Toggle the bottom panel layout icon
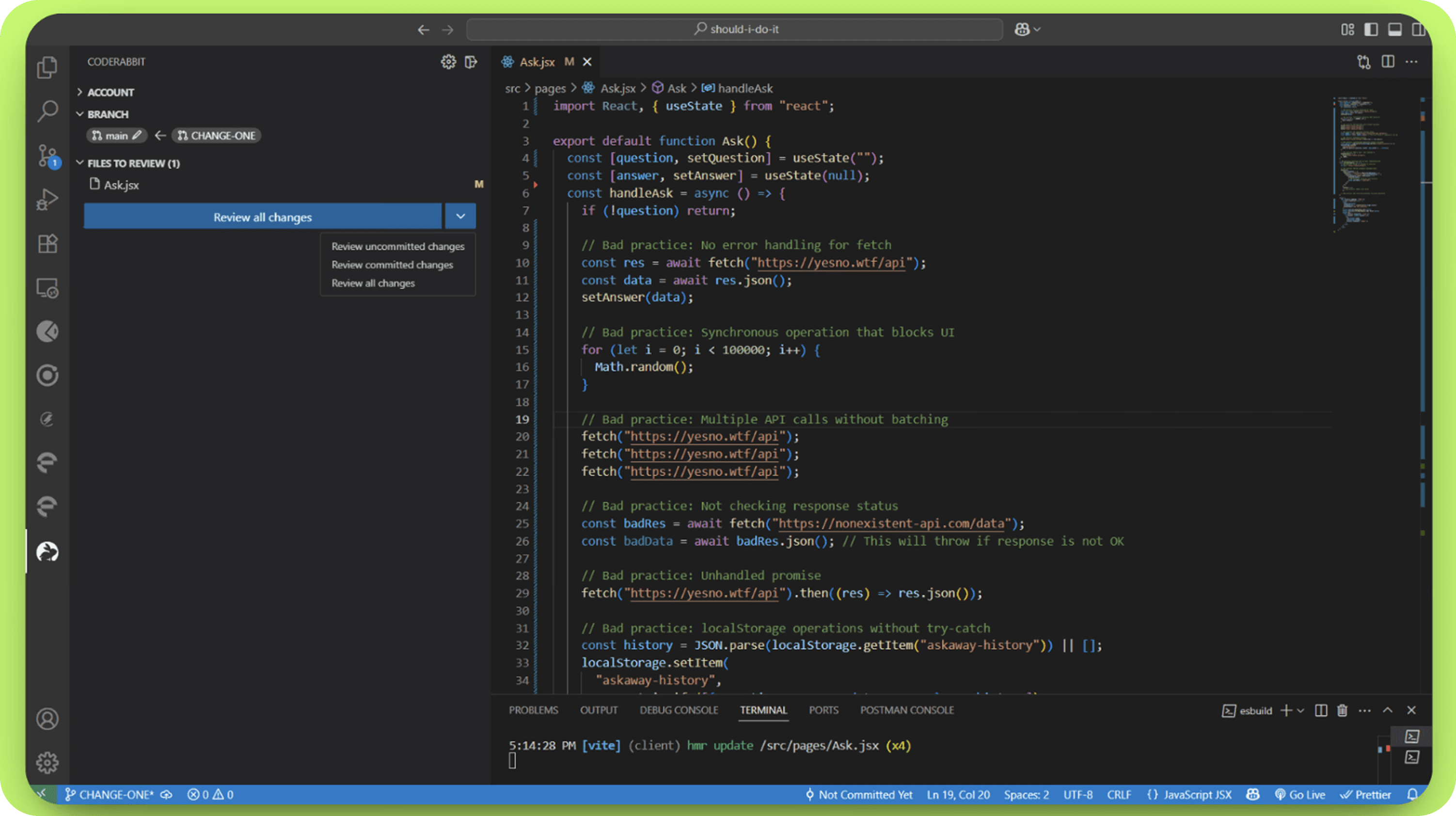 (x=1394, y=30)
